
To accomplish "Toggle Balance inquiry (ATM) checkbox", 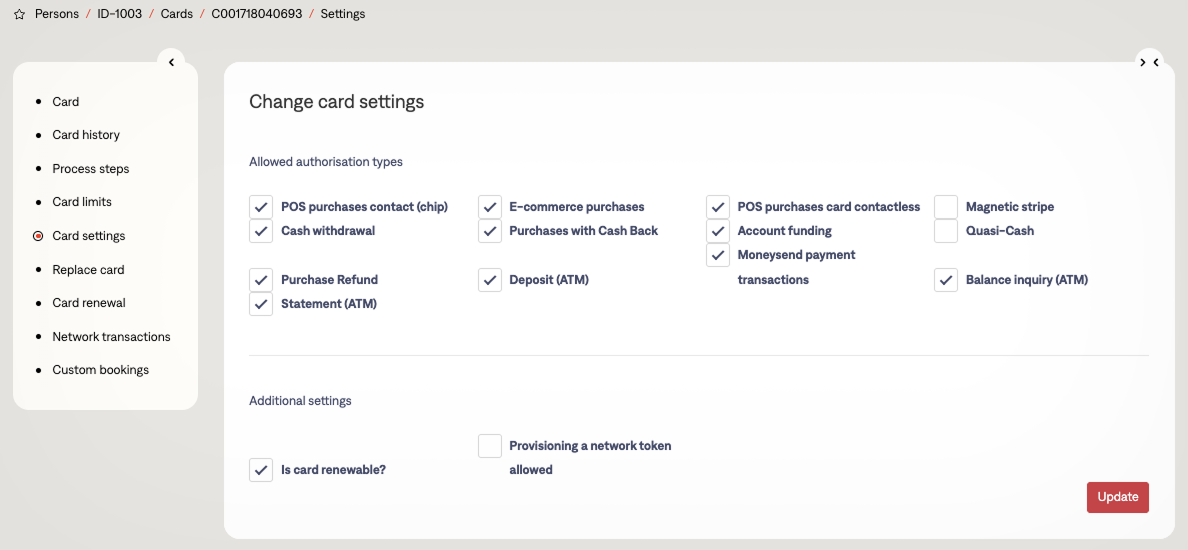I will click(946, 280).
